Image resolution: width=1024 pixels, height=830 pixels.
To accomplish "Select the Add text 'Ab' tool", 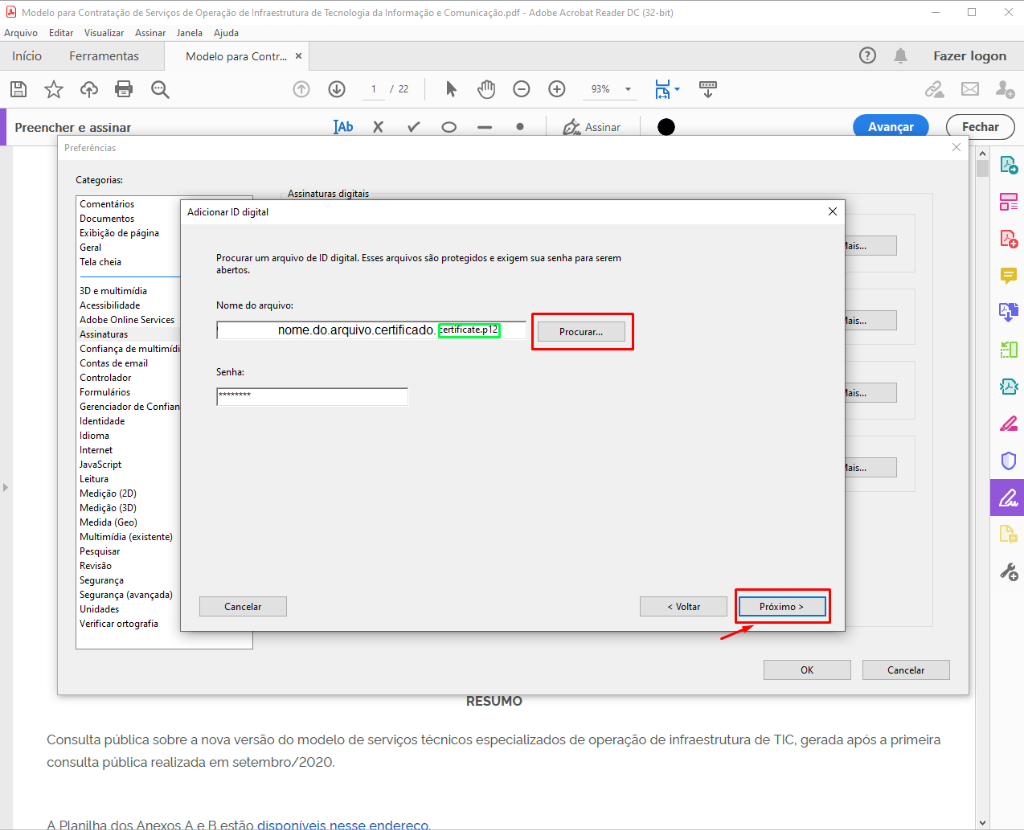I will point(343,127).
